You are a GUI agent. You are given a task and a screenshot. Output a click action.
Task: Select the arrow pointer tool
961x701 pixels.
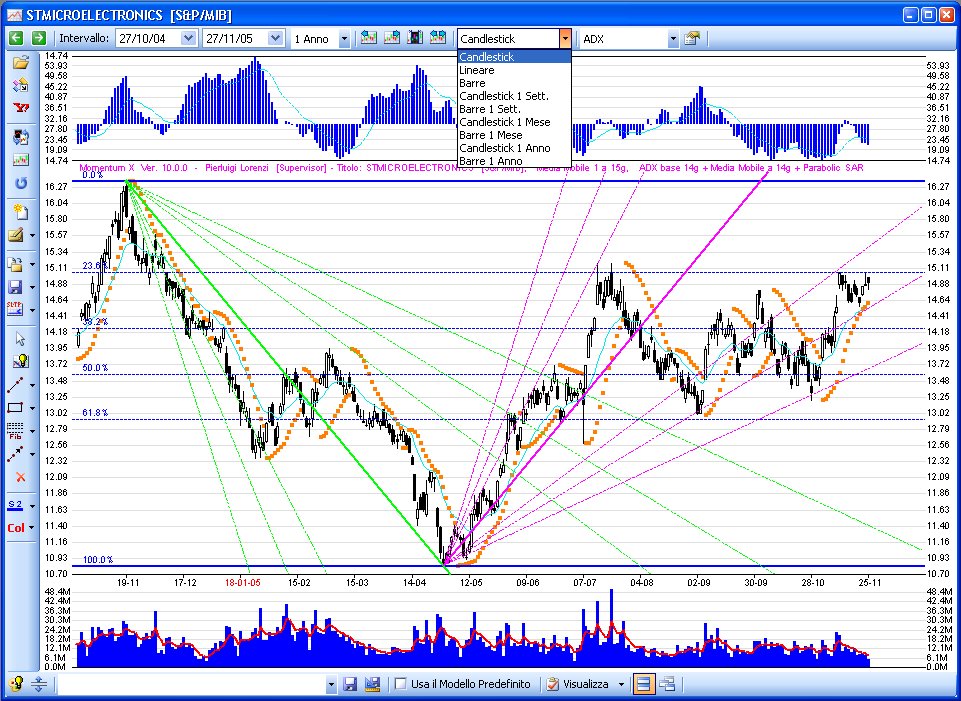pos(20,339)
